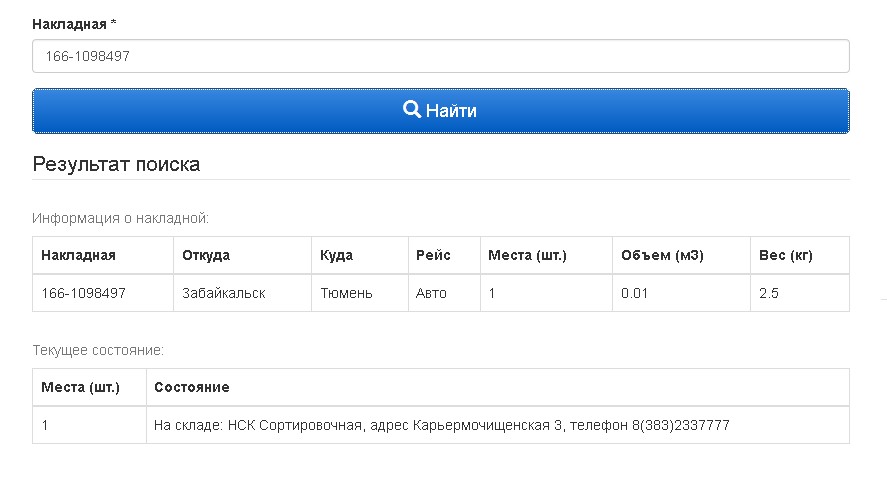Select the Забайкальск origin cell
Image resolution: width=887 pixels, height=482 pixels.
coord(224,293)
